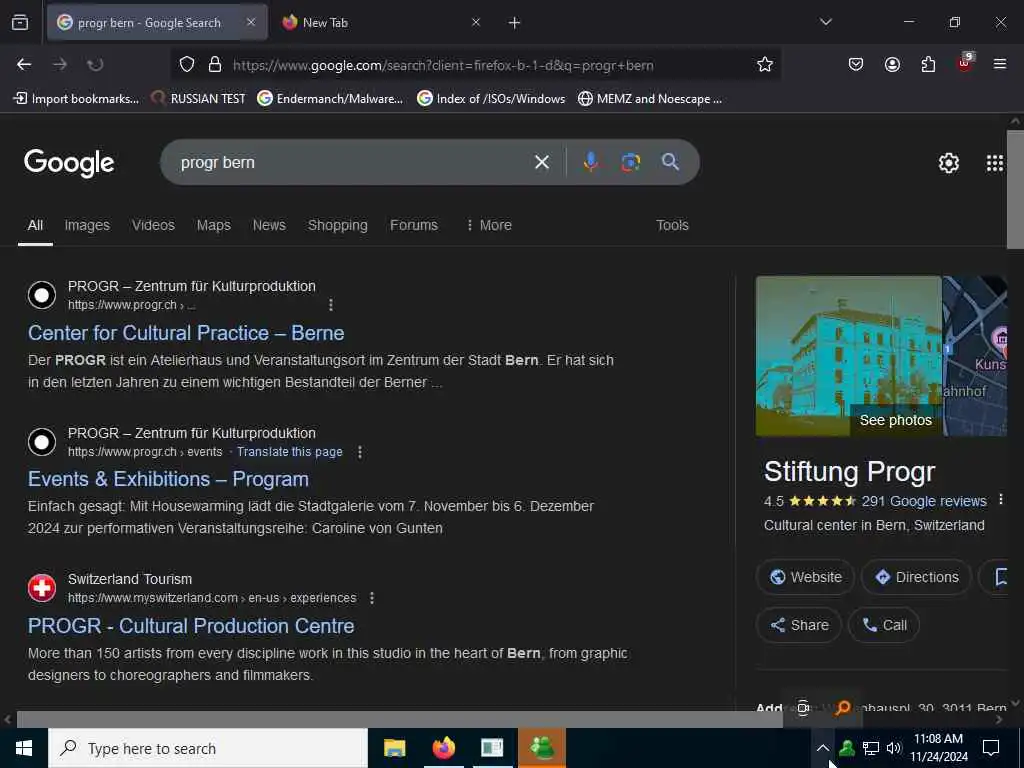Open tracking protection shield icon

[x=187, y=65]
